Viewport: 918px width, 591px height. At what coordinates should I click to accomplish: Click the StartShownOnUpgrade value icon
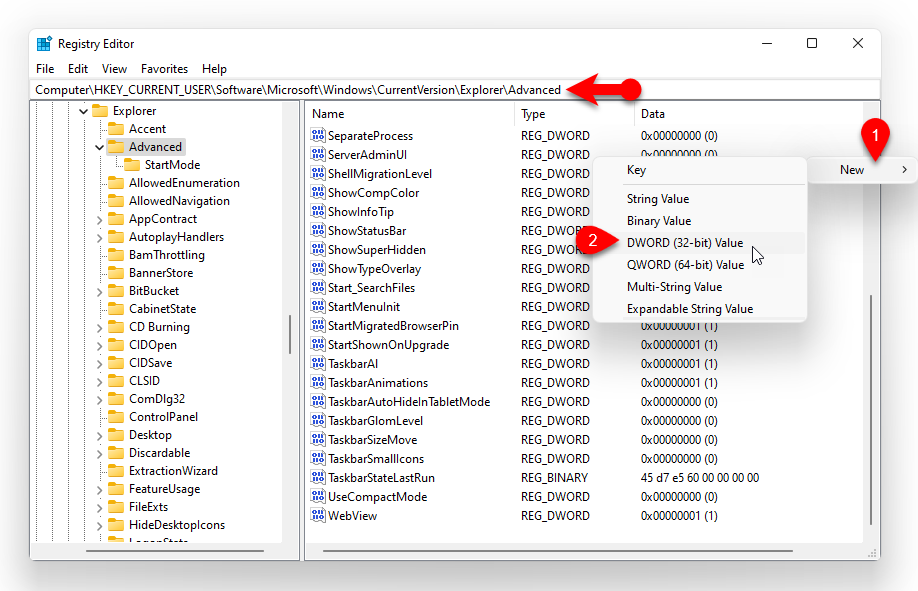click(318, 344)
